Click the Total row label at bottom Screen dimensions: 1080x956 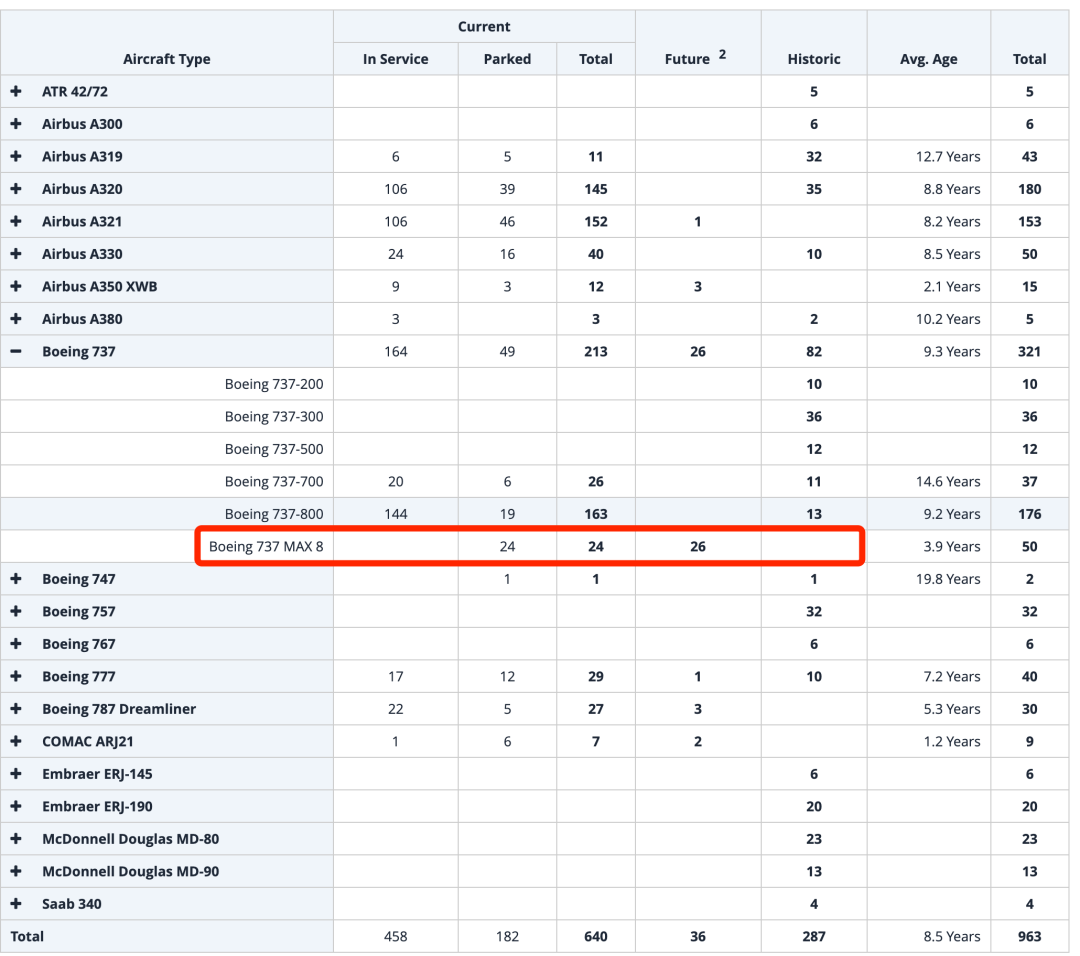coord(27,937)
